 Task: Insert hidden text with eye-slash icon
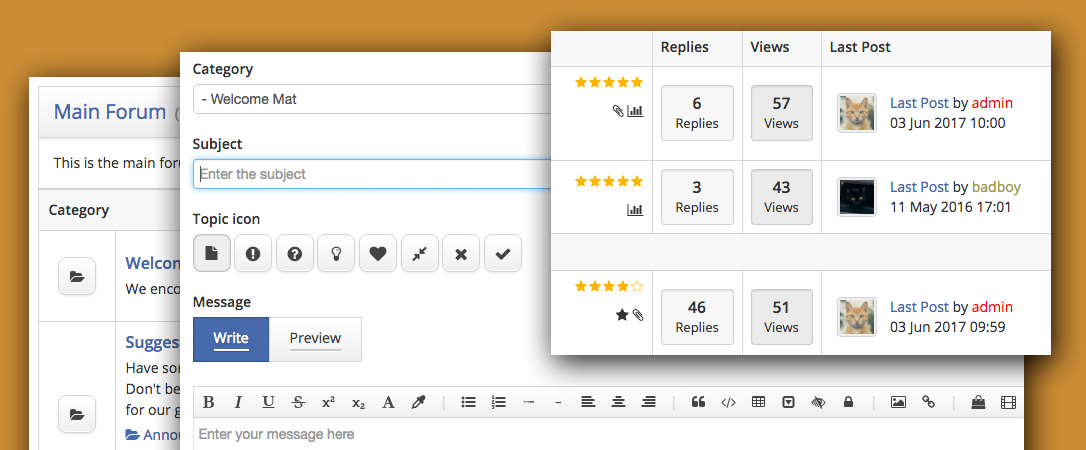tap(819, 402)
